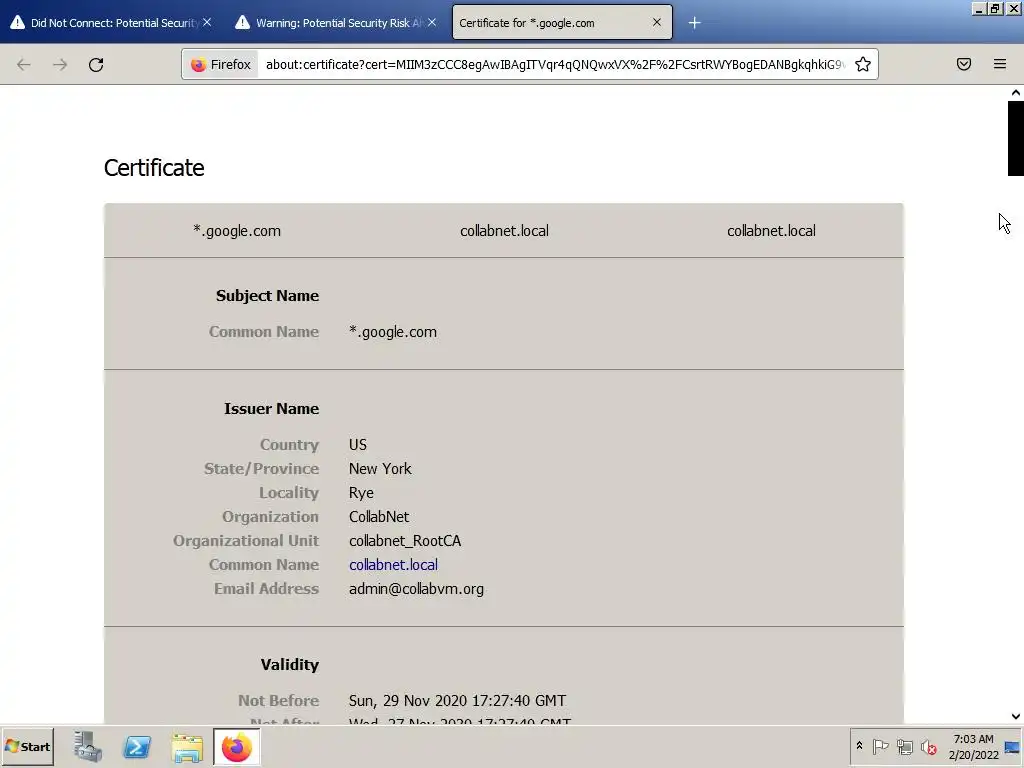Click the page scrollbar thumb
Image resolution: width=1024 pixels, height=768 pixels.
pos(1015,138)
